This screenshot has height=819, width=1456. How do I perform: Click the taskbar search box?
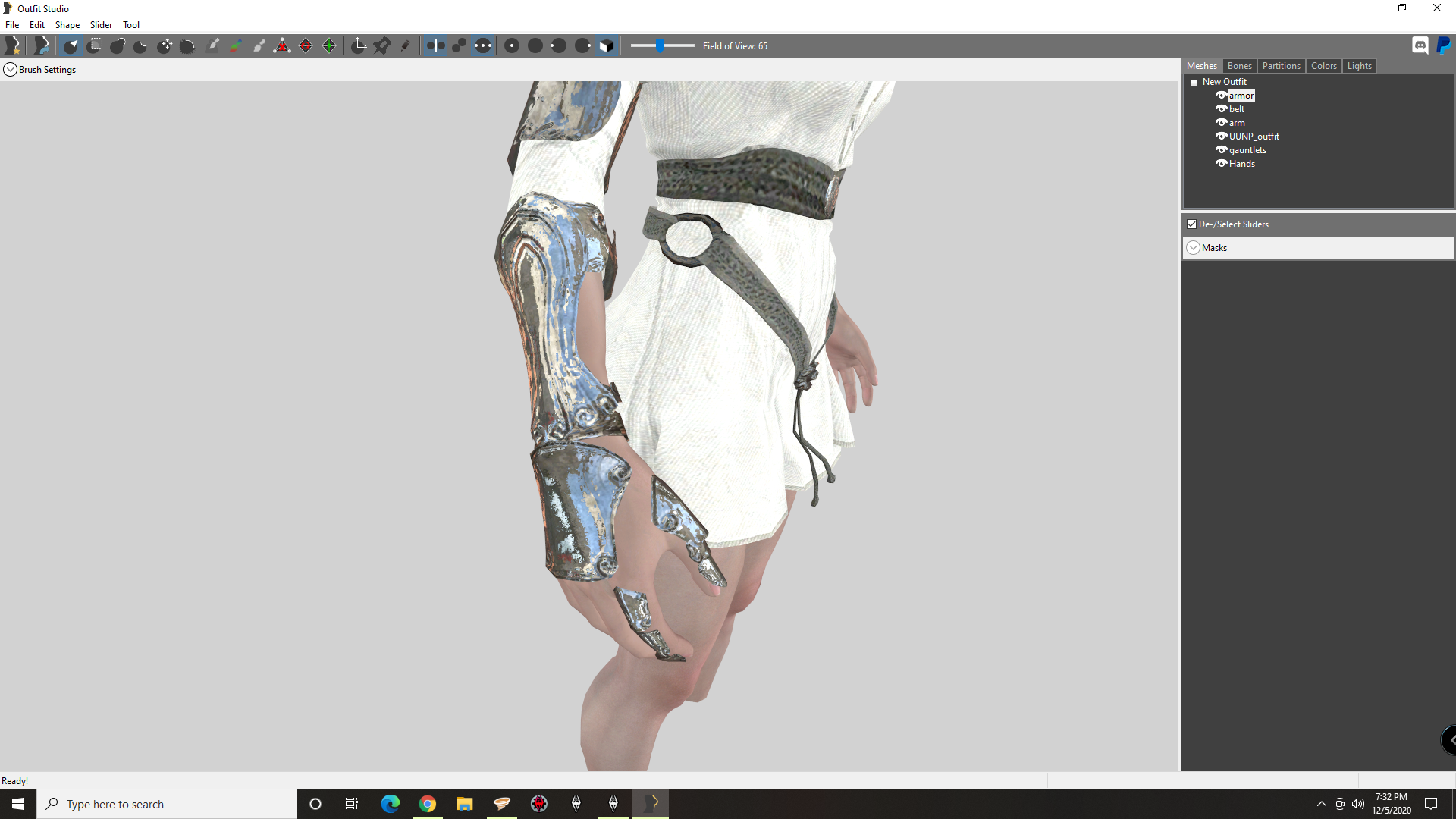(x=167, y=804)
